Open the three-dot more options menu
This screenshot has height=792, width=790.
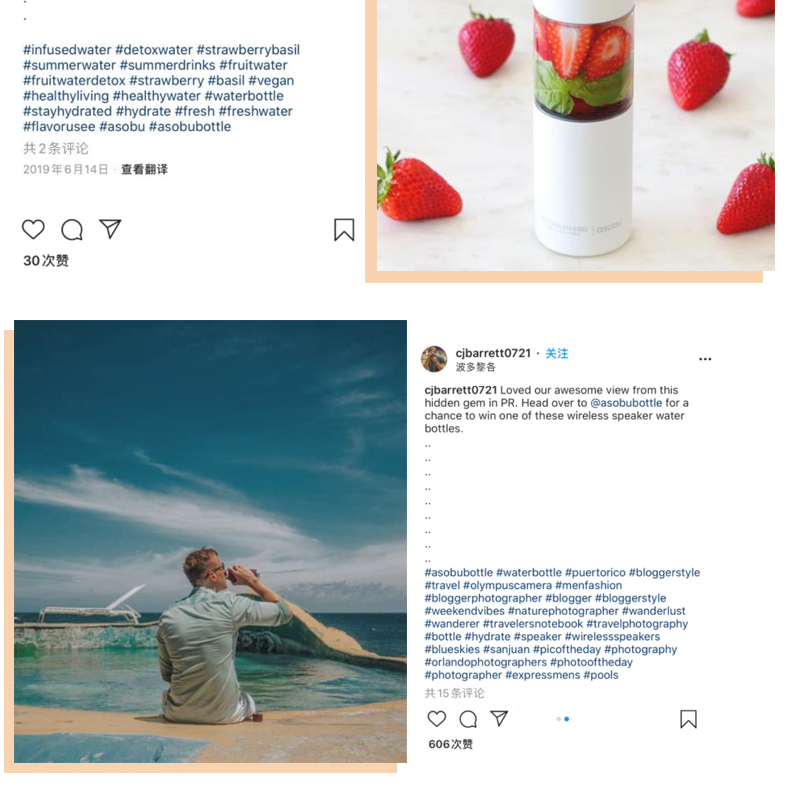(x=705, y=359)
